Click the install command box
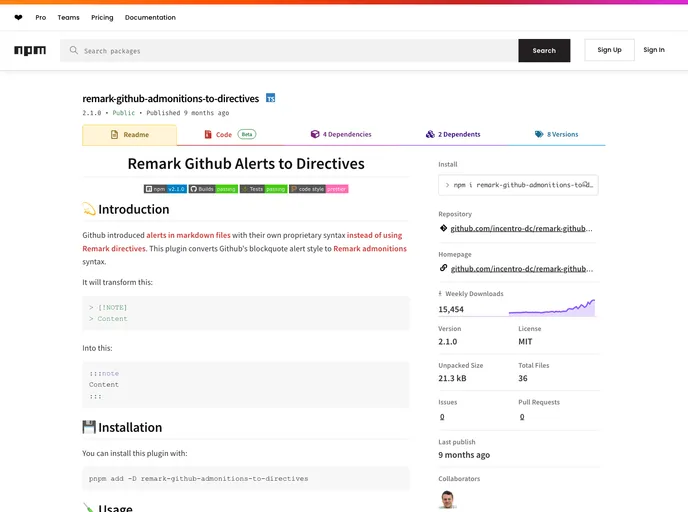This screenshot has height=512, width=688. point(518,185)
